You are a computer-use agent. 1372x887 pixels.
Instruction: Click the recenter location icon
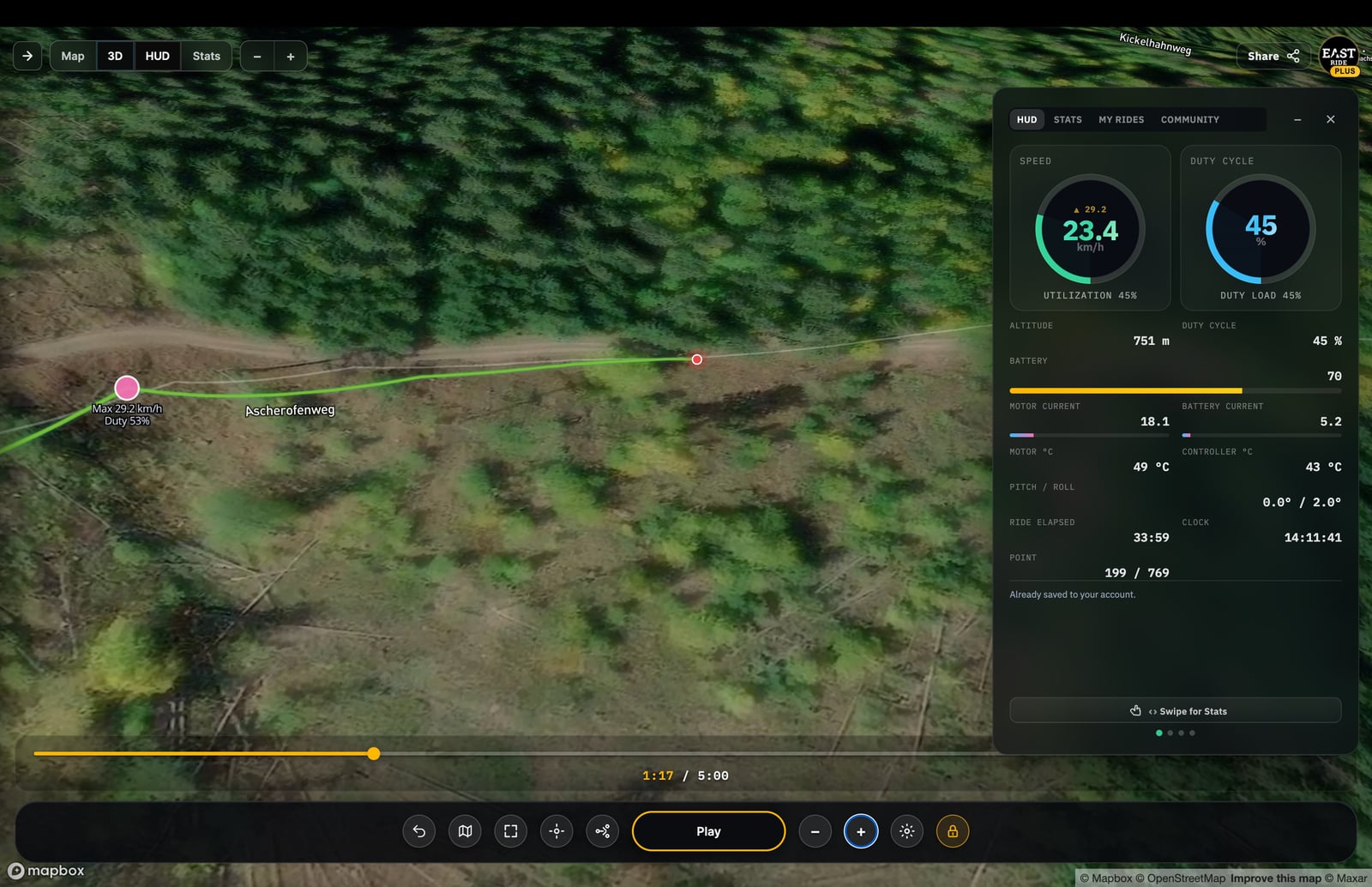(557, 831)
